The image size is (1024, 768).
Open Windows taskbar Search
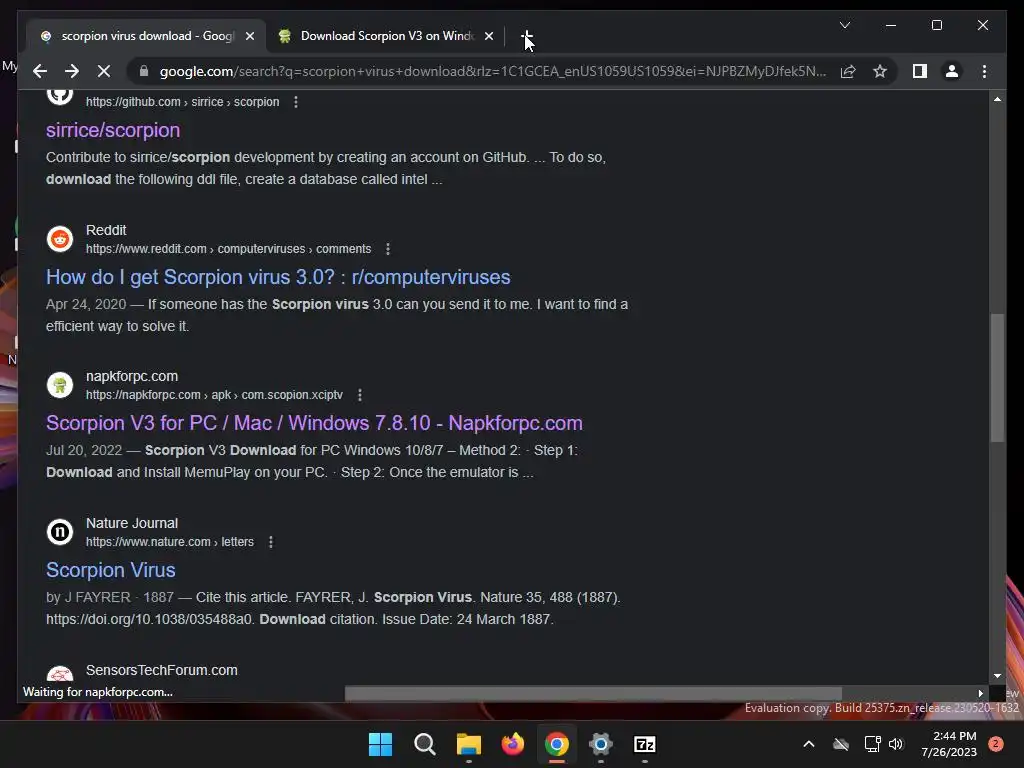pos(424,744)
